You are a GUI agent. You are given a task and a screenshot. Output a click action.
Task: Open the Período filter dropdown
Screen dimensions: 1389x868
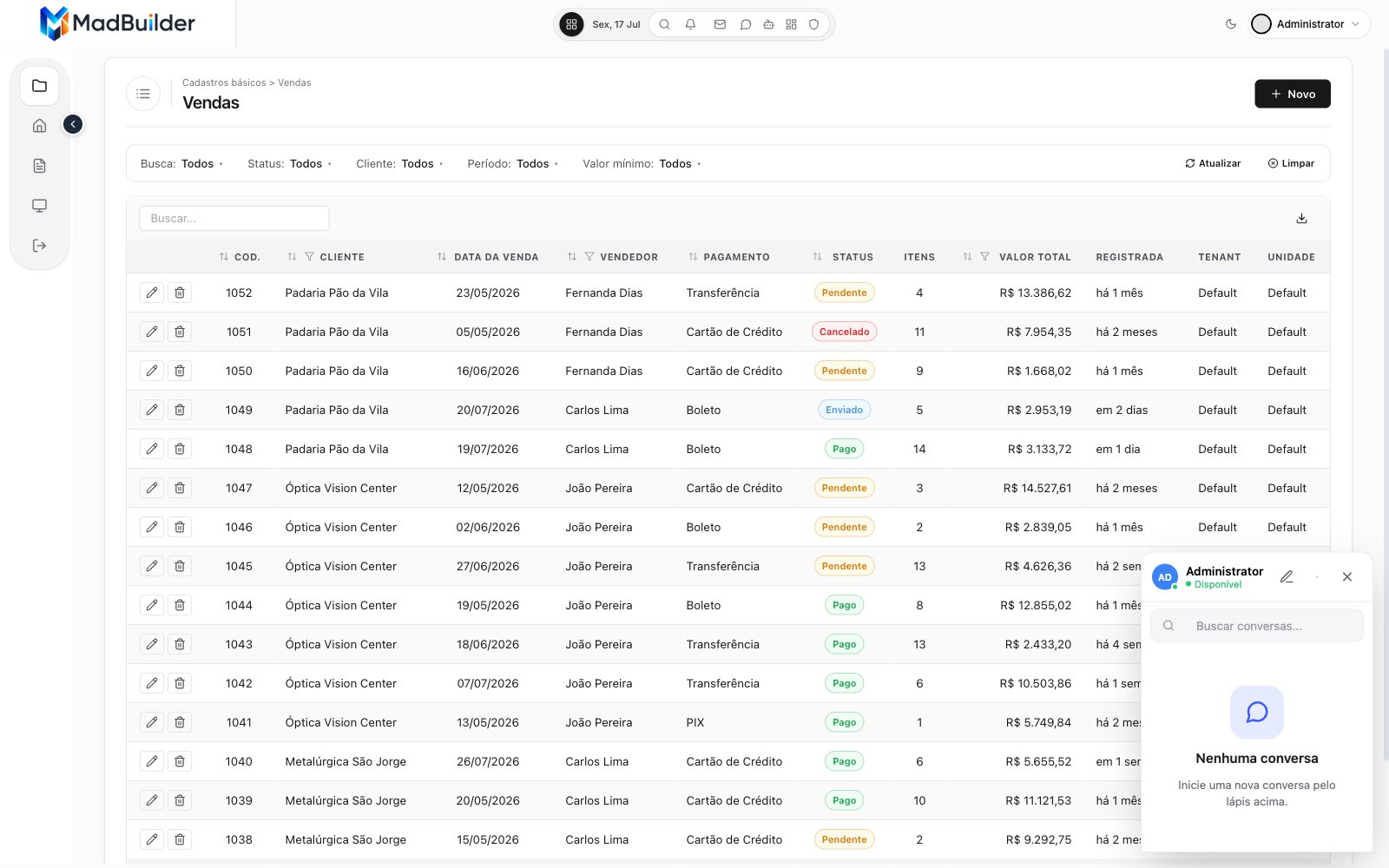(x=513, y=163)
